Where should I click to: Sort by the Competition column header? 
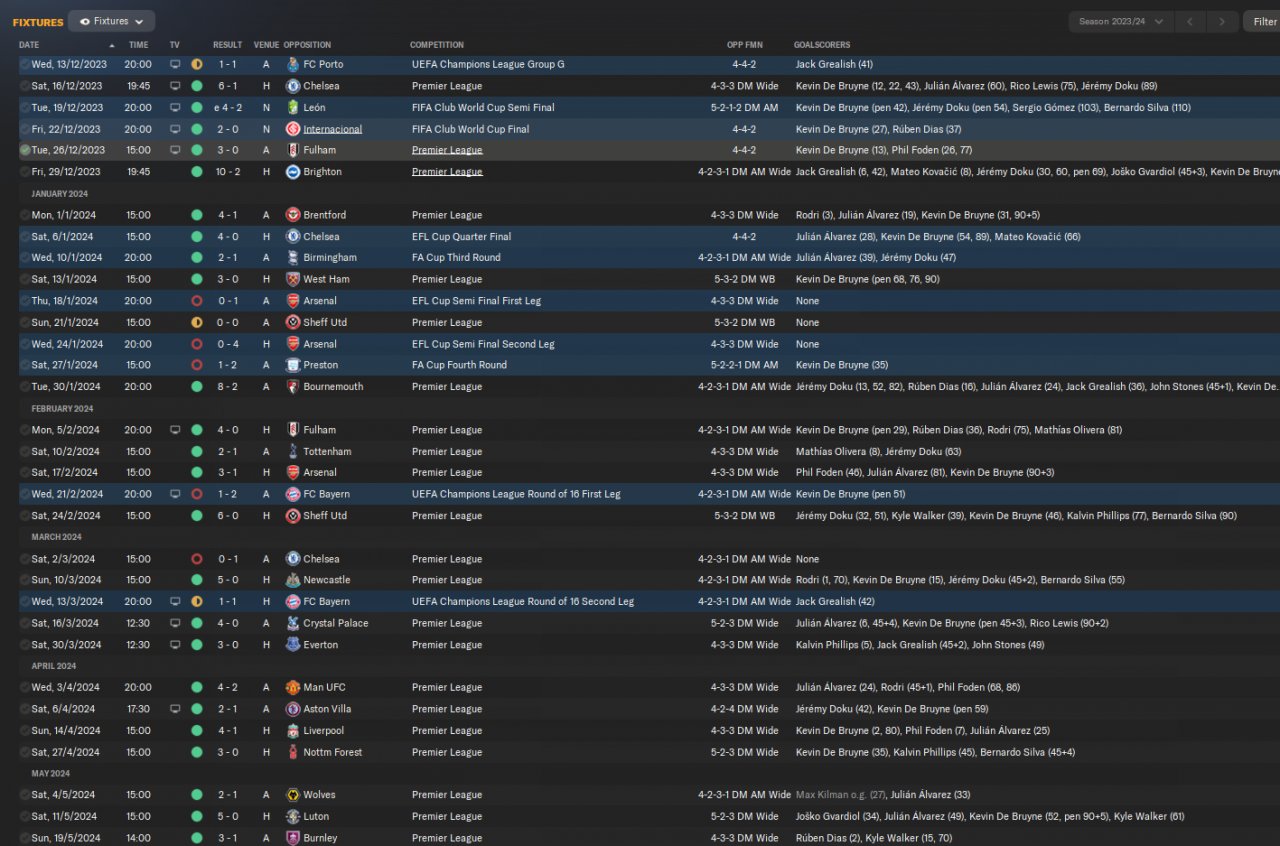pos(437,45)
